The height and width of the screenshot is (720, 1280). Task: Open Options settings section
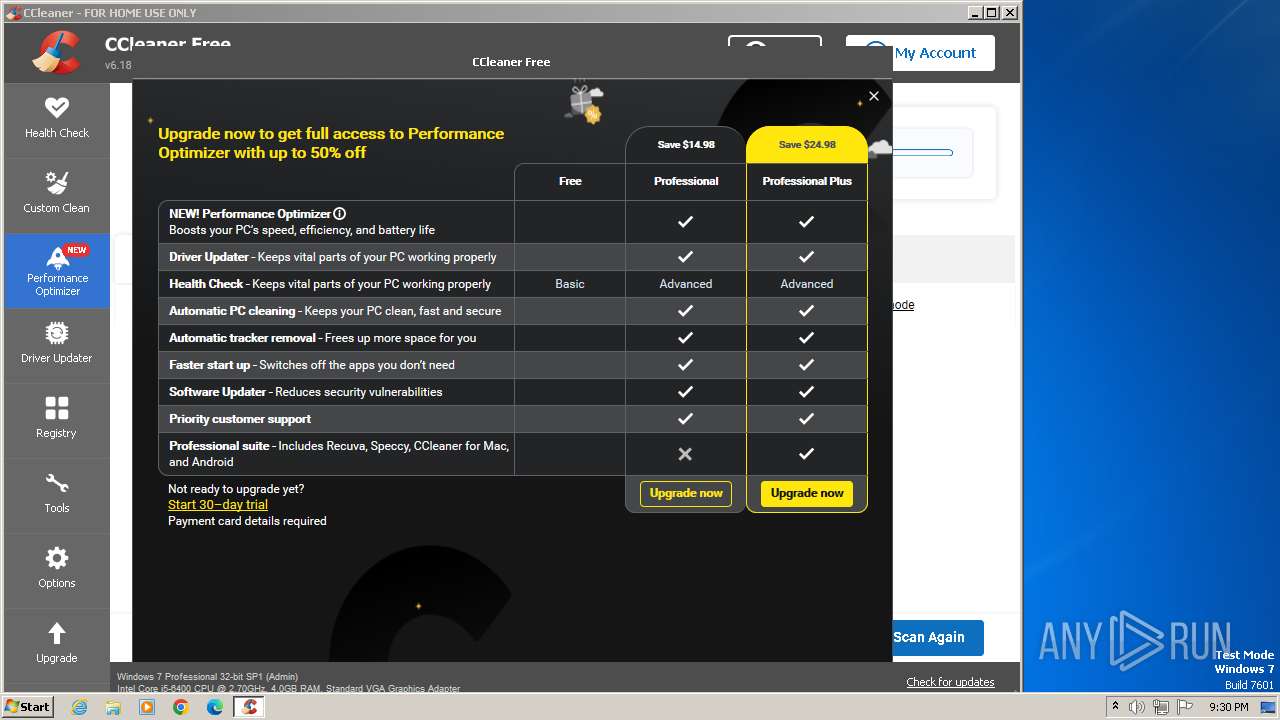pyautogui.click(x=57, y=568)
